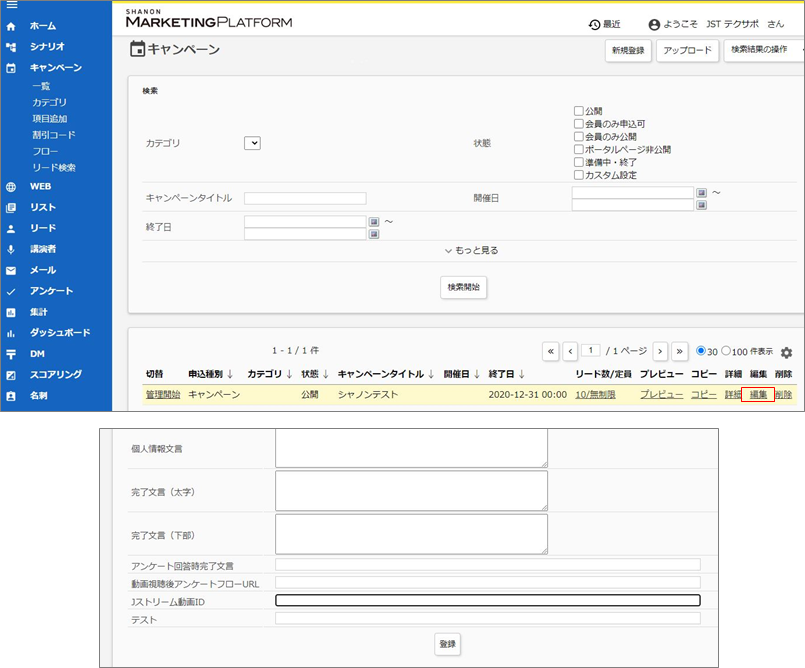Go to the first page arrow icon

click(551, 351)
